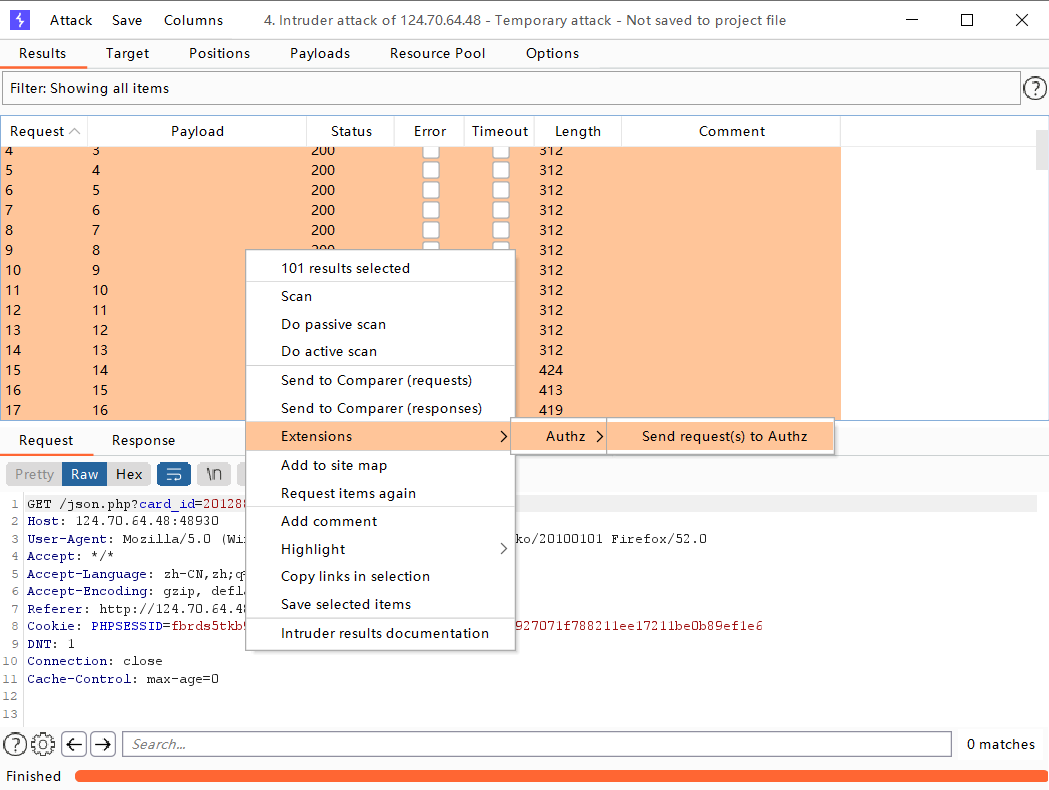Switch to the Positions tab

219,54
